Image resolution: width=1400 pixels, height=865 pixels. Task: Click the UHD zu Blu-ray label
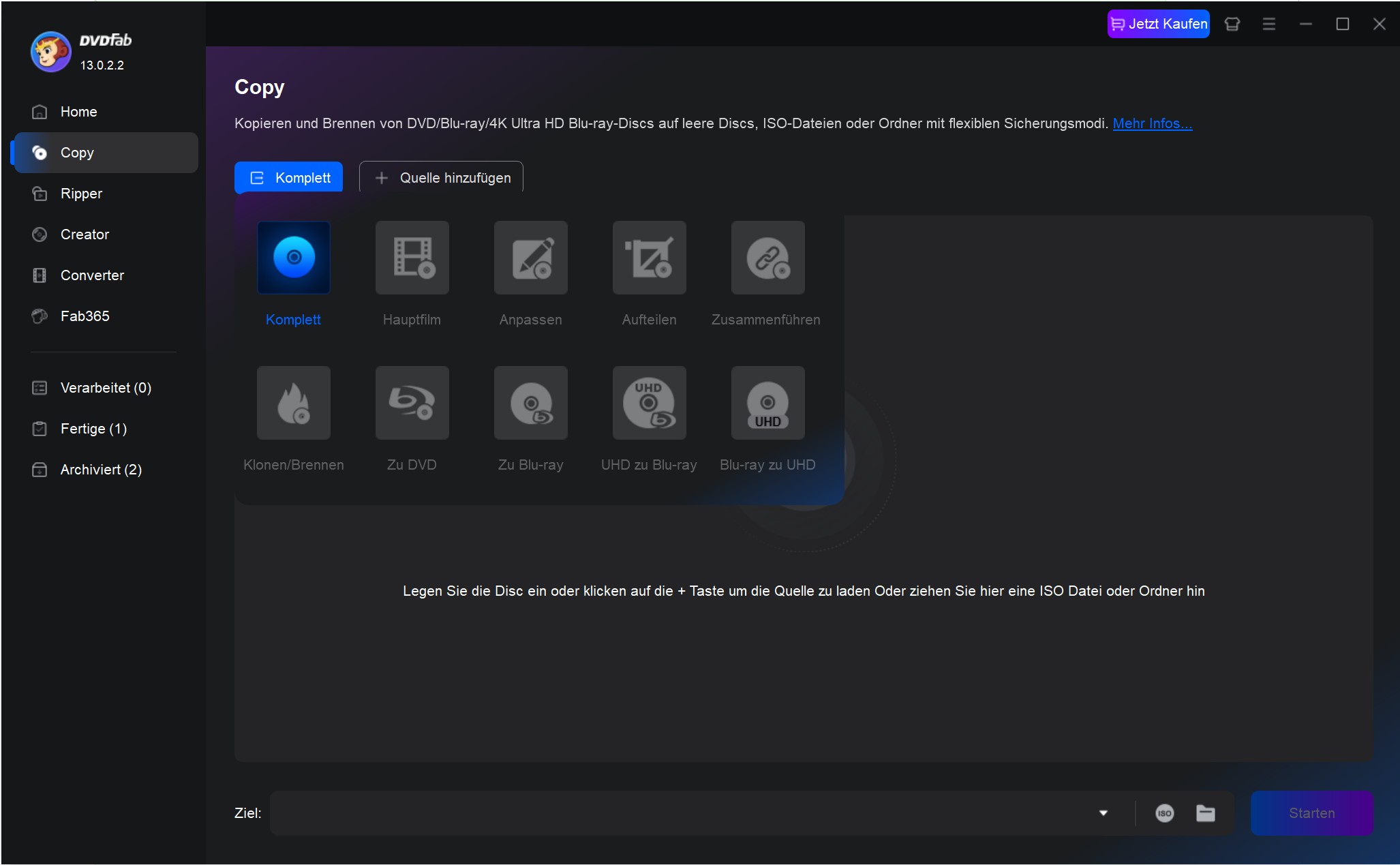(649, 465)
